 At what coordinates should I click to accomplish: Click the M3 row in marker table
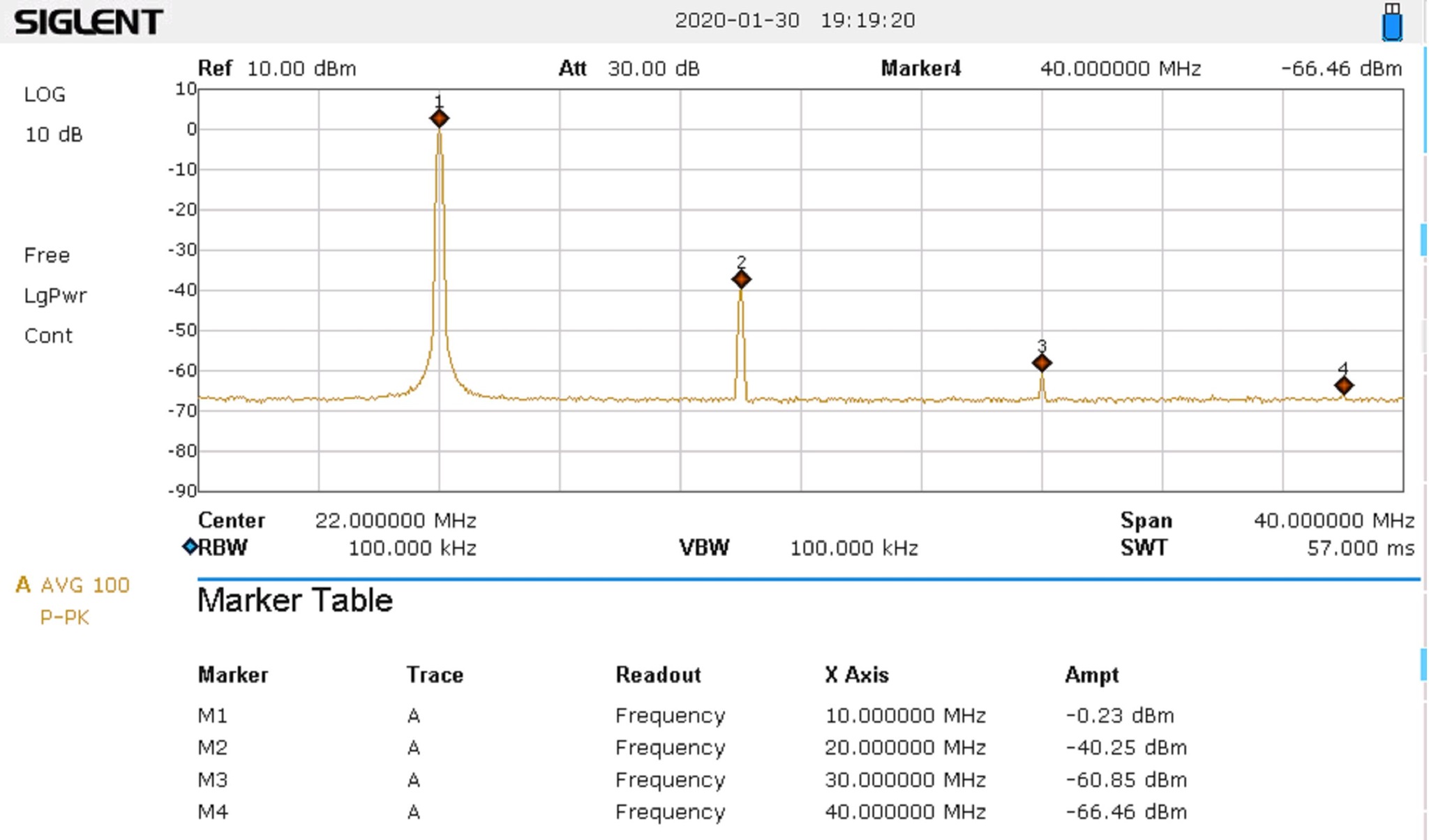(692, 780)
